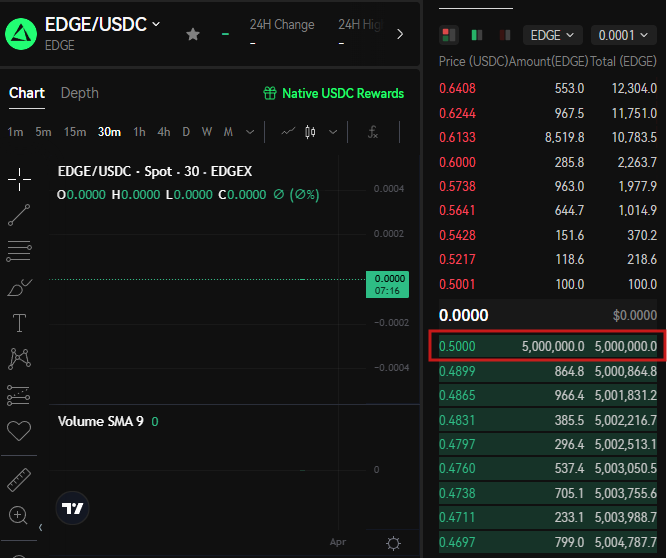Image resolution: width=667 pixels, height=558 pixels.
Task: Select the crosshair cursor tool
Action: (19, 179)
